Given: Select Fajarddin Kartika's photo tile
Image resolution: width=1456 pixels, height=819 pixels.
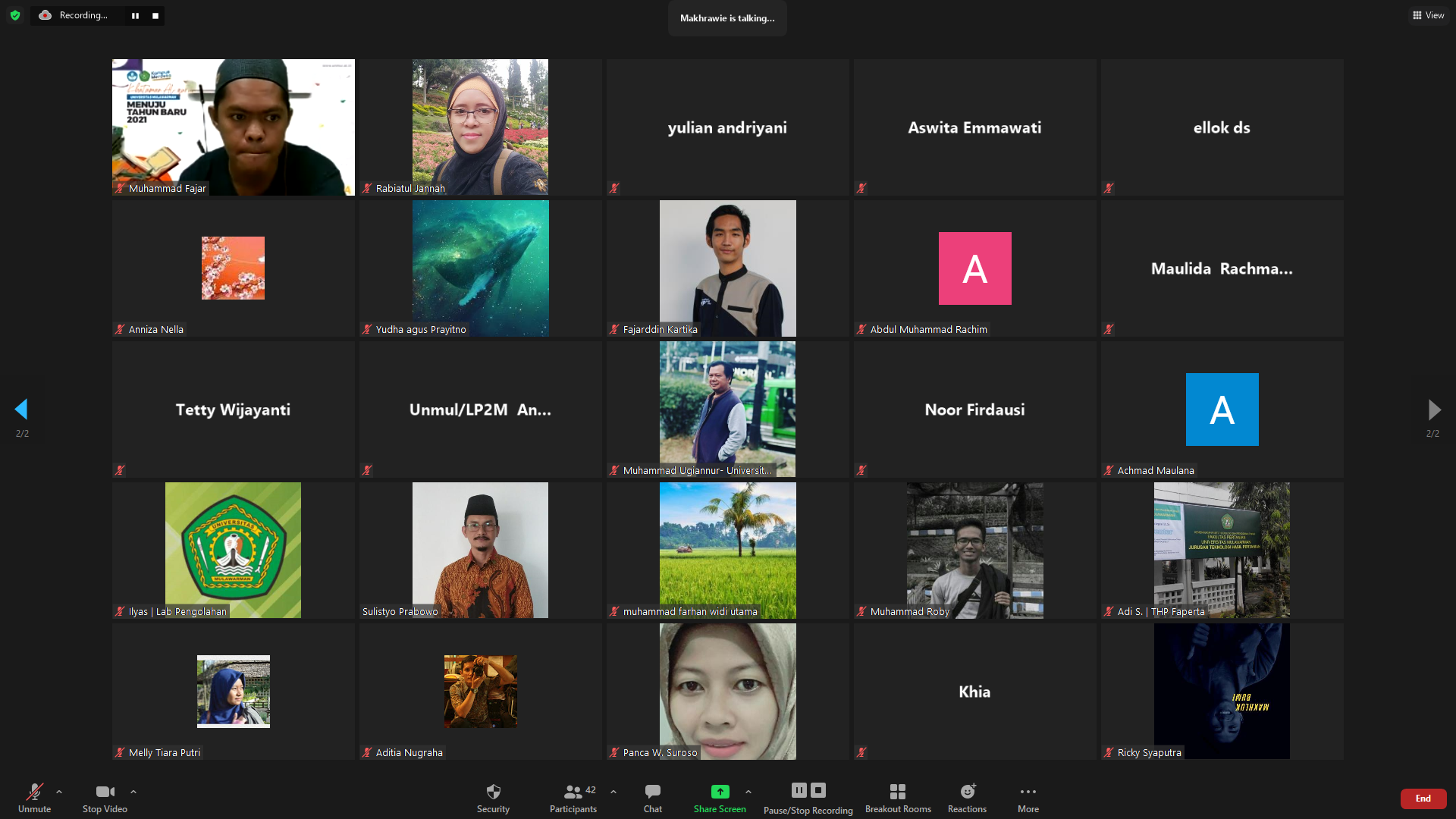Looking at the screenshot, I should click(x=728, y=268).
